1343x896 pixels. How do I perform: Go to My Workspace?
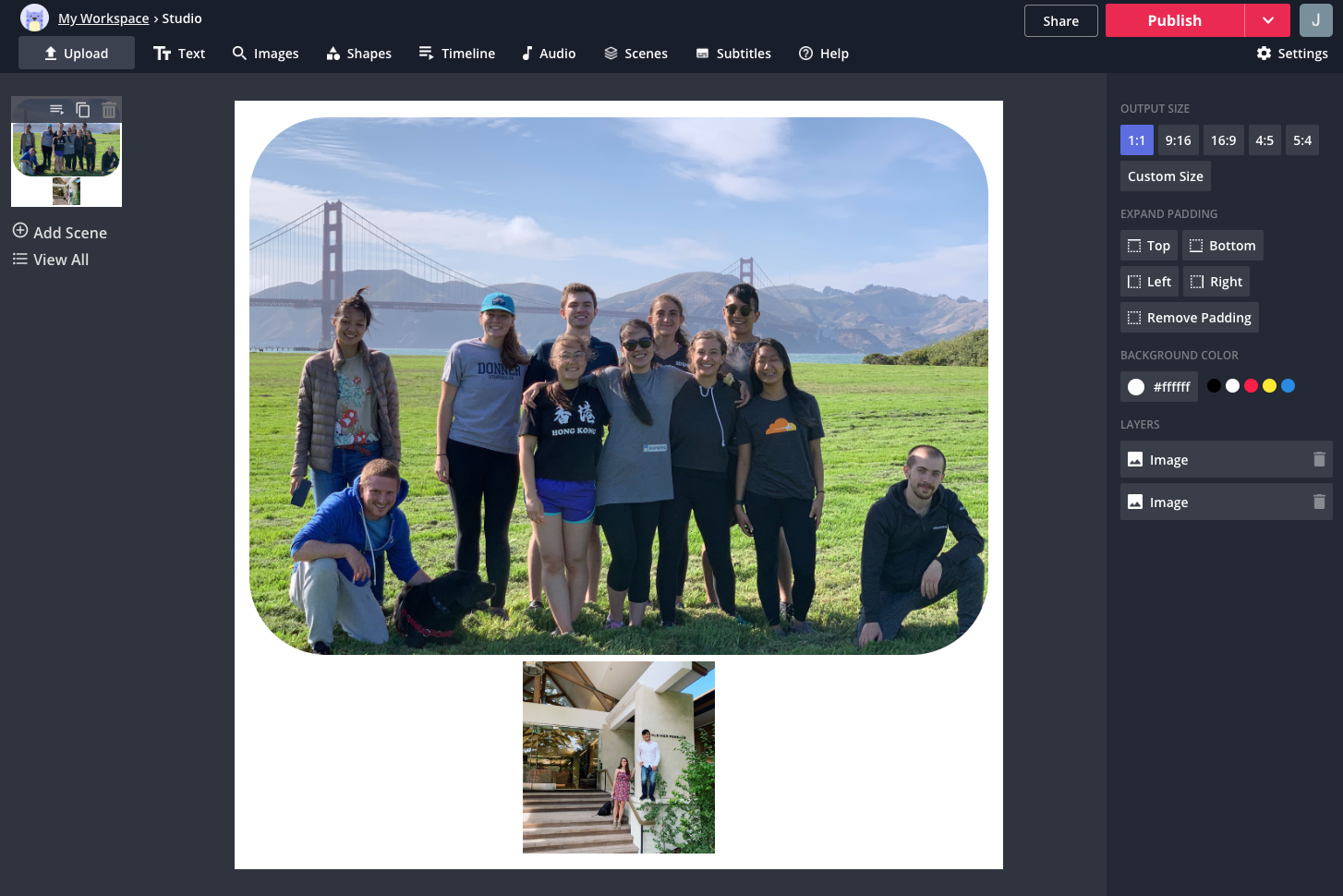pos(103,18)
